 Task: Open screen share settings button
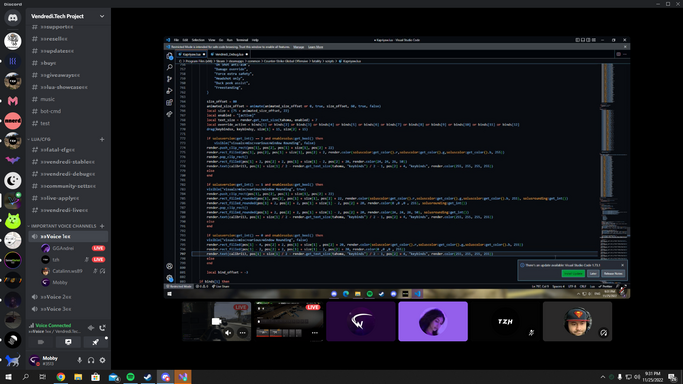(x=68, y=342)
